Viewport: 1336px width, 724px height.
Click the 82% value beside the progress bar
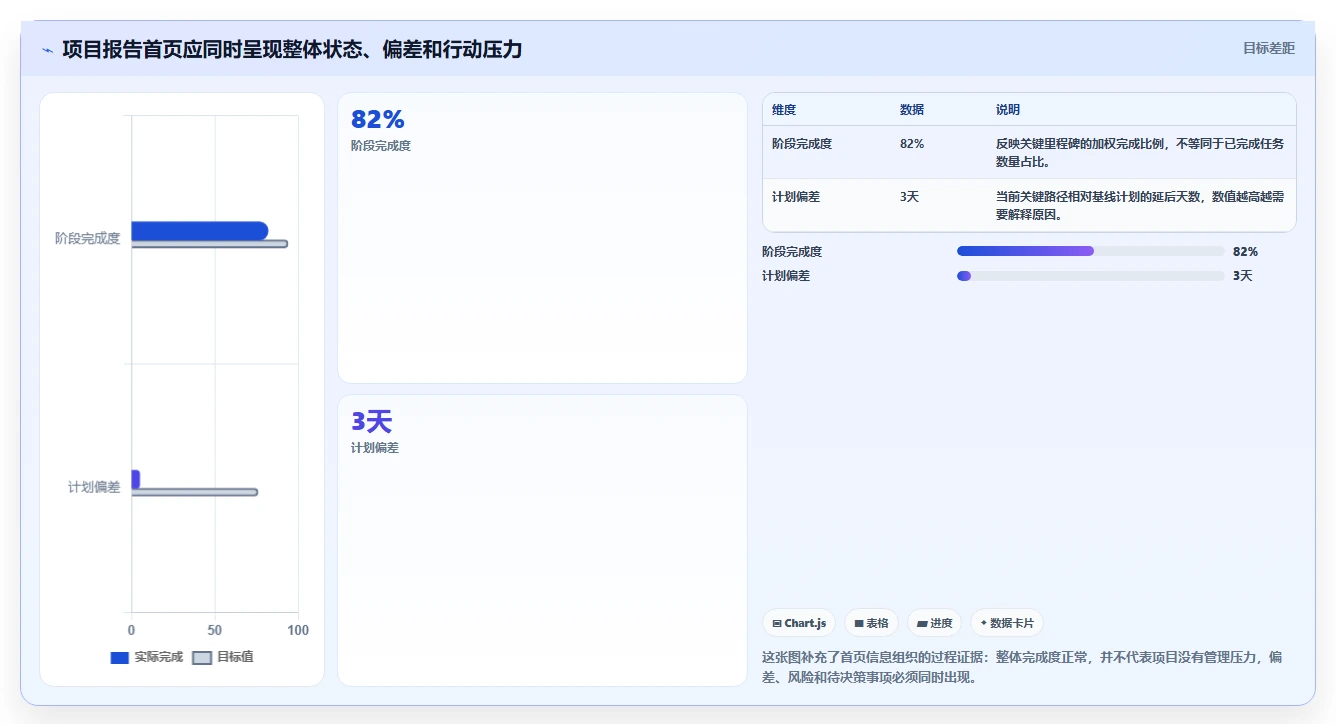(x=1245, y=252)
